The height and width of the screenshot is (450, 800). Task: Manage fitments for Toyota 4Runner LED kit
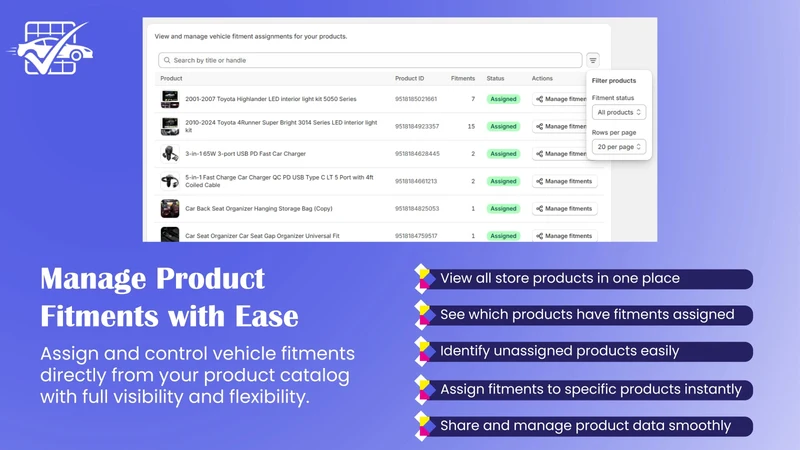pos(560,127)
